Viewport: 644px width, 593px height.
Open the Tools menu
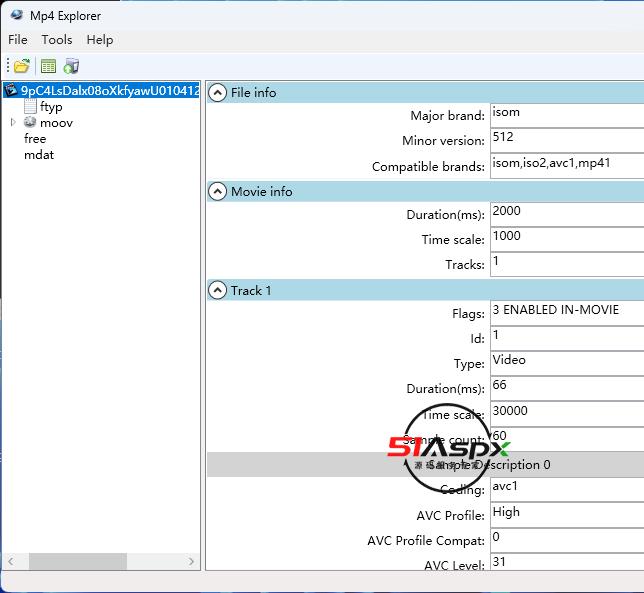(57, 40)
